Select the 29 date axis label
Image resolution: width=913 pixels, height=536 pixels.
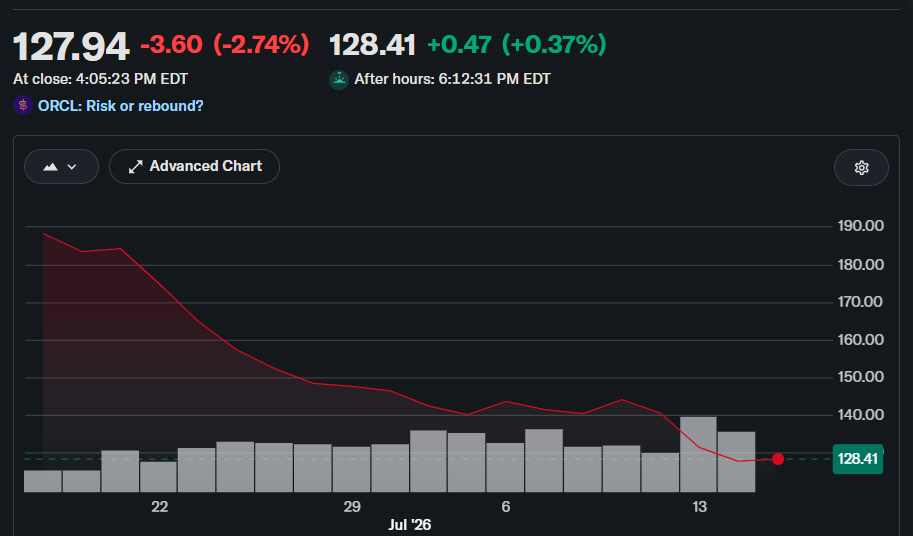click(352, 507)
